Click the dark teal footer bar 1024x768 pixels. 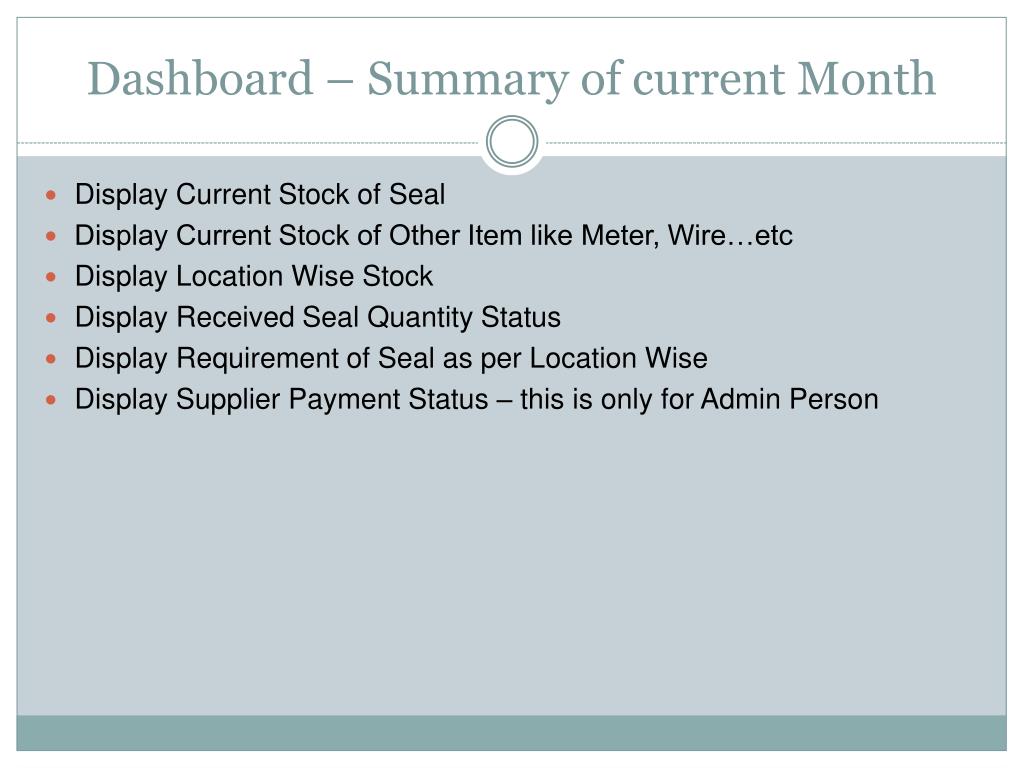click(511, 733)
